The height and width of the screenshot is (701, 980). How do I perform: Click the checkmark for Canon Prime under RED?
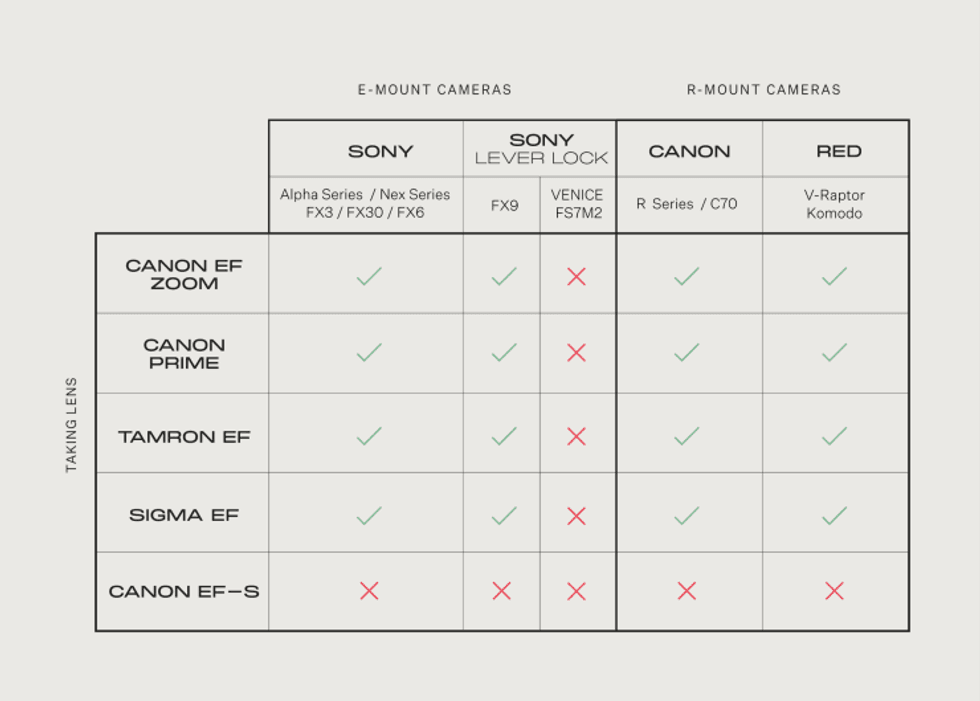pos(834,352)
